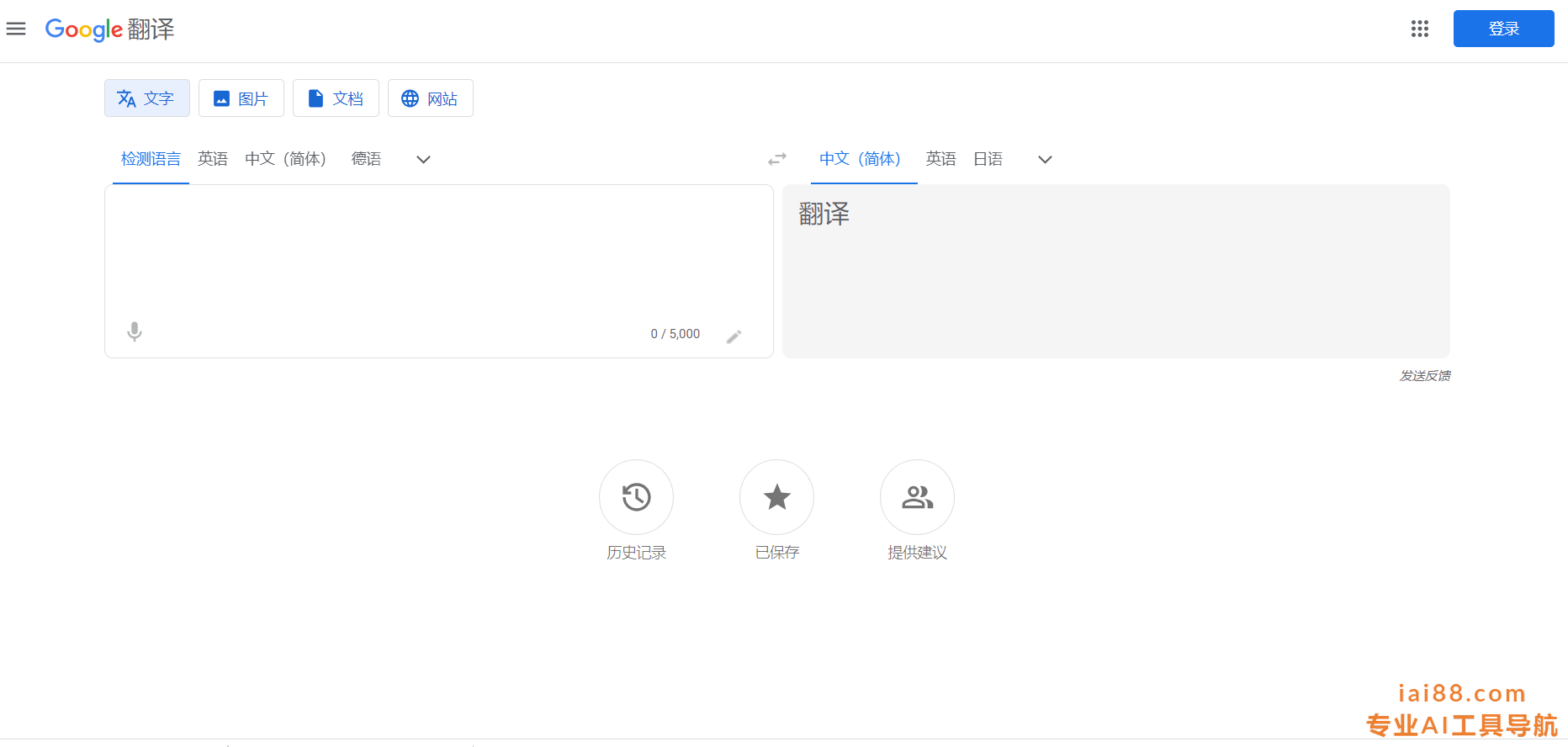The image size is (1568, 747).
Task: Click the 登录 sign-in button
Action: pos(1503,29)
